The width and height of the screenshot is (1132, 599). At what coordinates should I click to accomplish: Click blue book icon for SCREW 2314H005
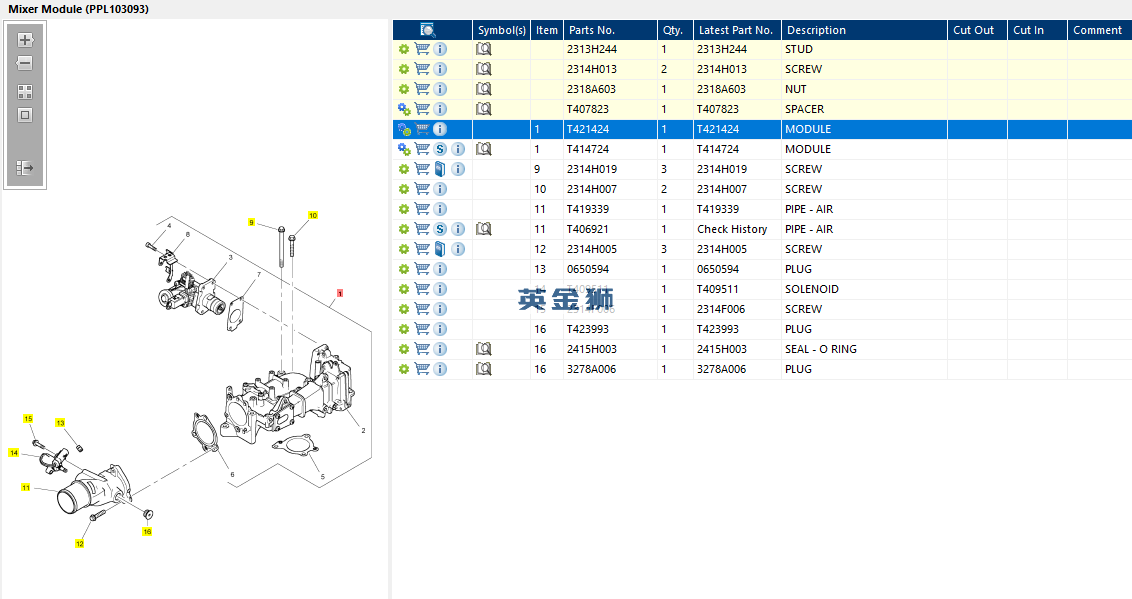coord(440,249)
